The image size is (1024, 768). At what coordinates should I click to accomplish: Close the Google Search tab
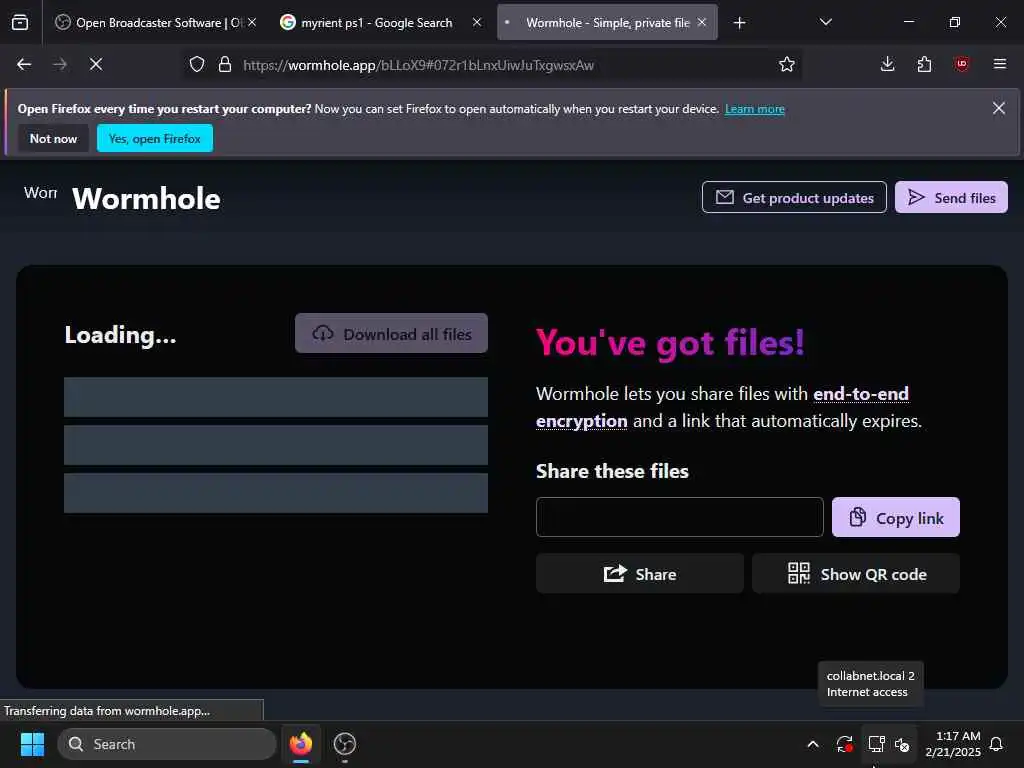pyautogui.click(x=477, y=22)
